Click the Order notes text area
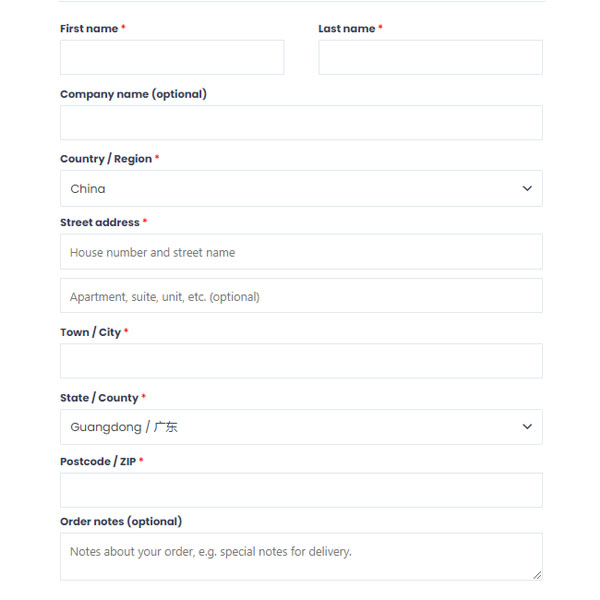 point(301,557)
